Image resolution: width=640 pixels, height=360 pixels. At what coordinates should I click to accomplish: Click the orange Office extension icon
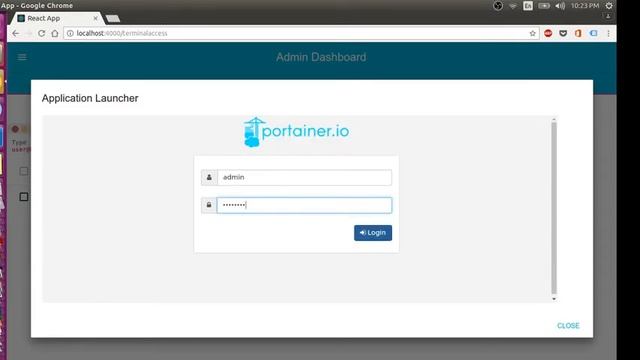[x=578, y=33]
